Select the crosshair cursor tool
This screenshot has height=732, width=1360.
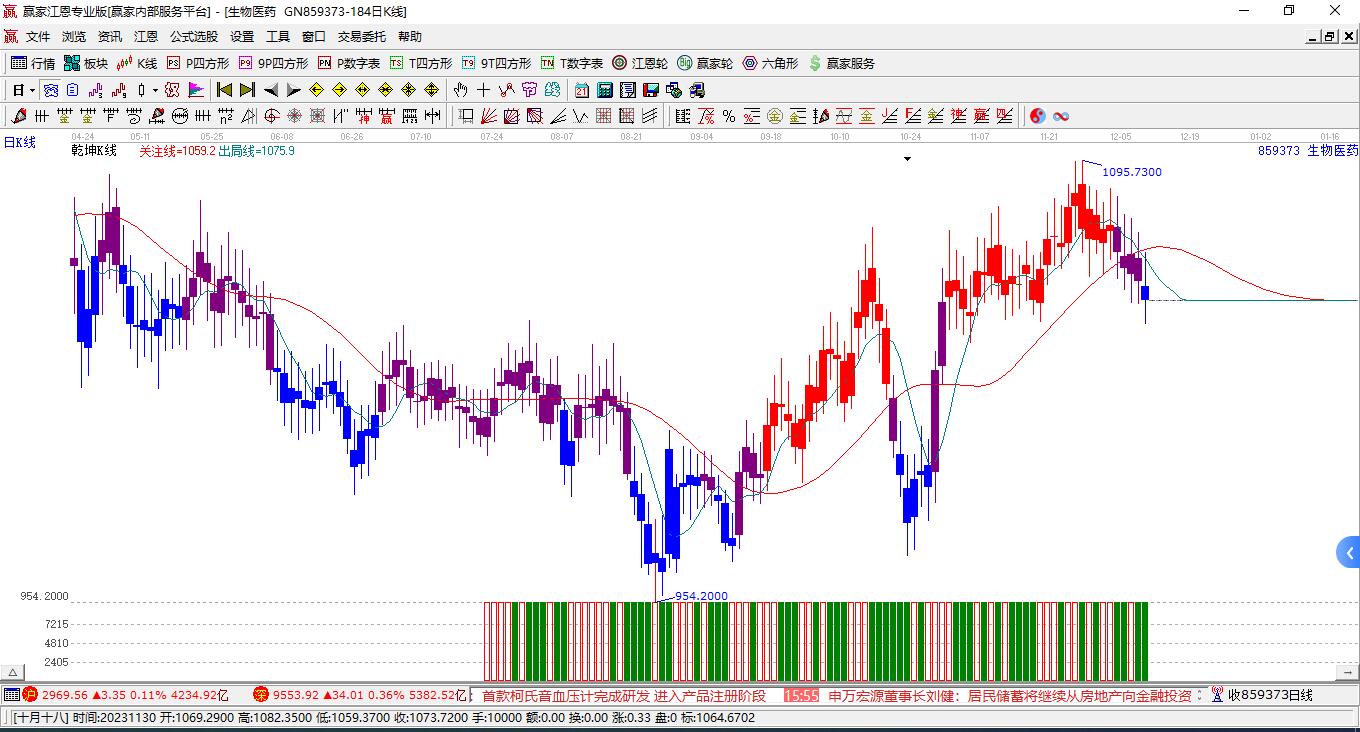(x=483, y=90)
